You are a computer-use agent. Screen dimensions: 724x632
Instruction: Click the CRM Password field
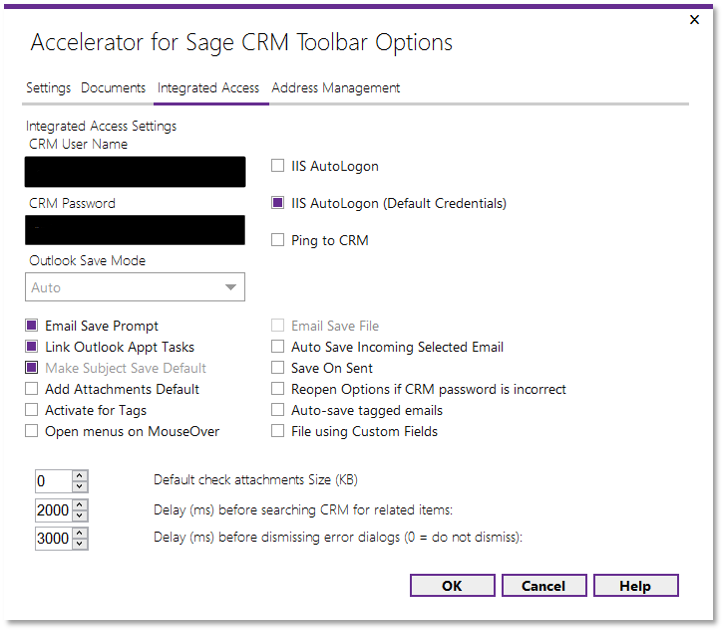click(x=135, y=230)
